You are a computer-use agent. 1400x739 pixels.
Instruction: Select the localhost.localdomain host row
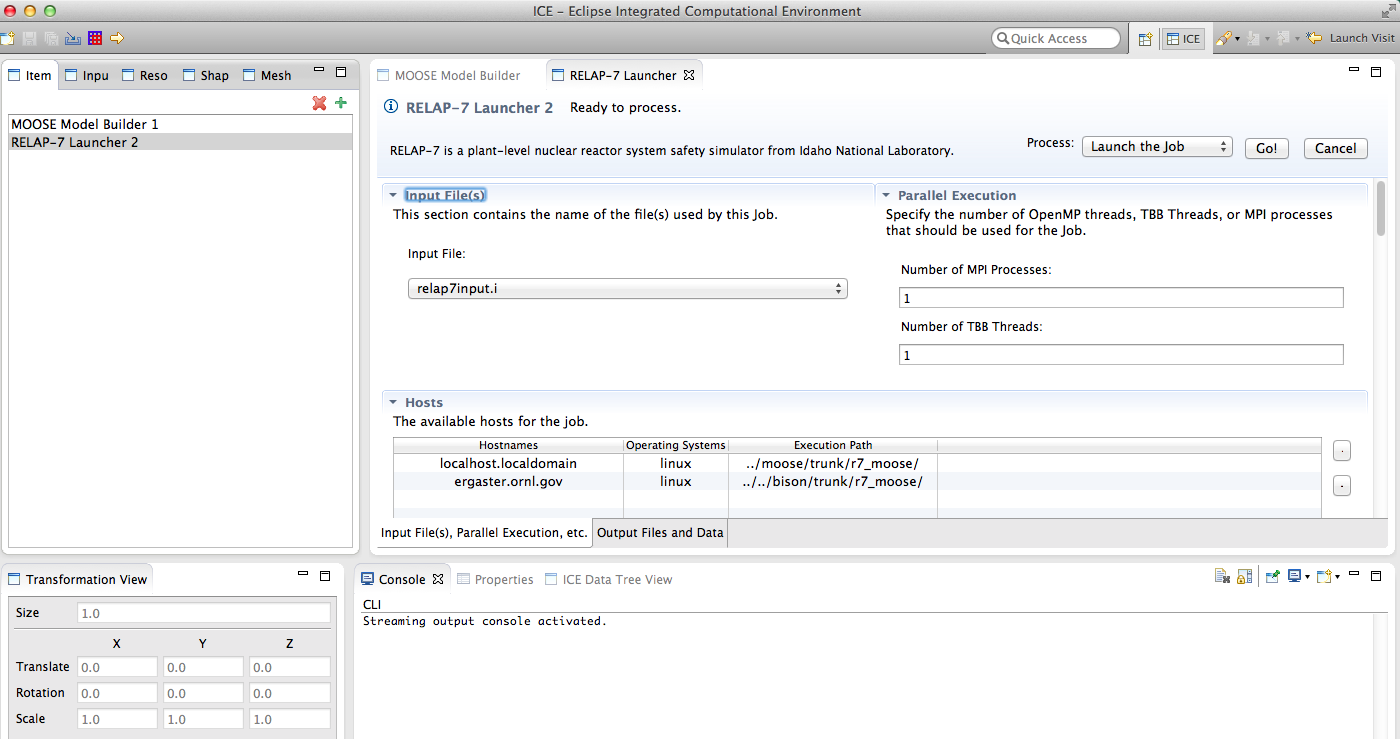click(857, 463)
